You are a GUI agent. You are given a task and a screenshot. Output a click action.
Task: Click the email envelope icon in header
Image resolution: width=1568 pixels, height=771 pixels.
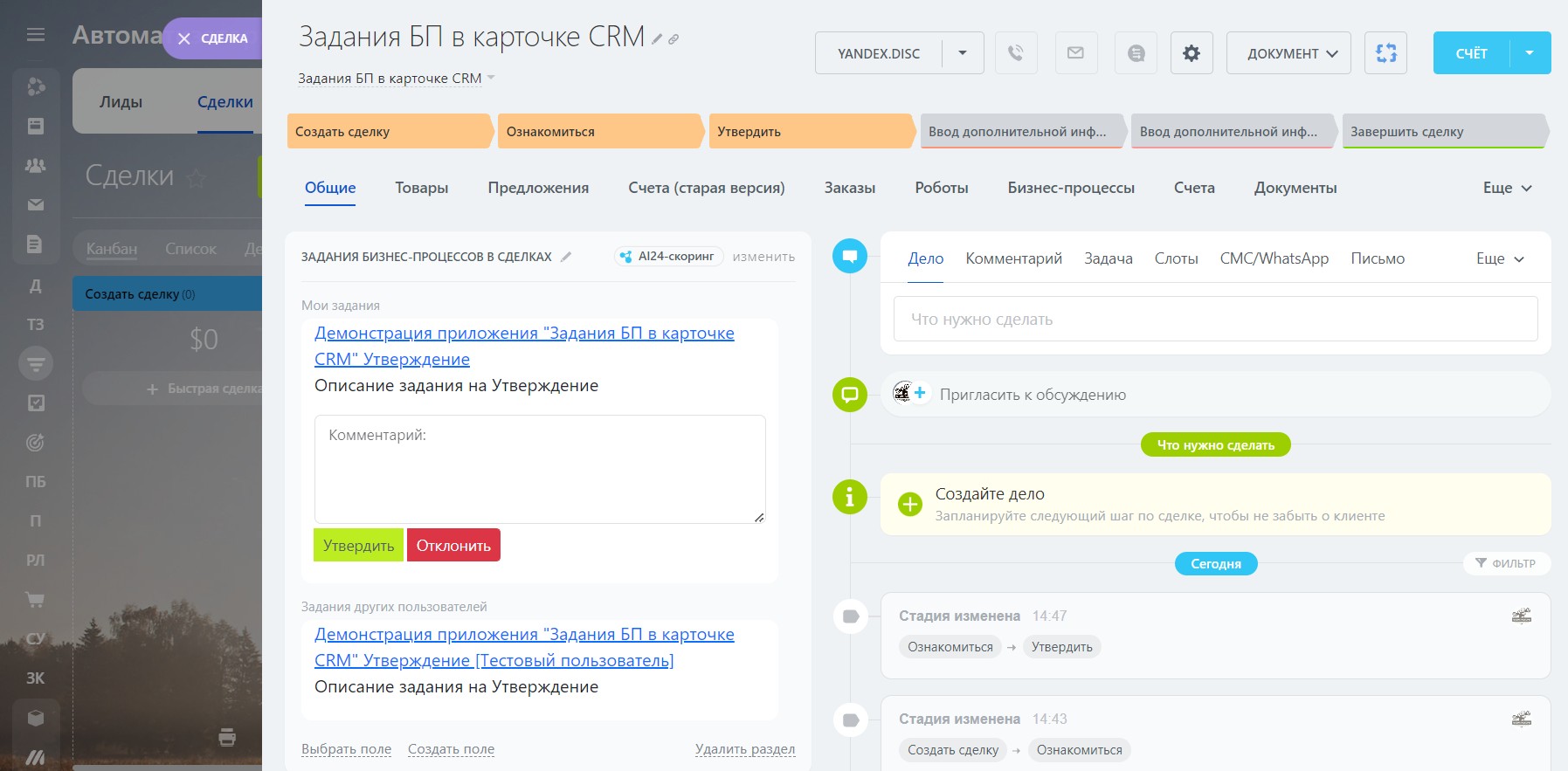[x=1075, y=53]
